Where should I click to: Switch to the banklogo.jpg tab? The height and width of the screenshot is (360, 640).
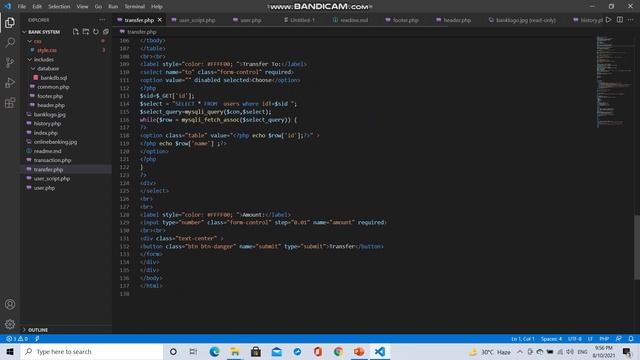point(526,20)
